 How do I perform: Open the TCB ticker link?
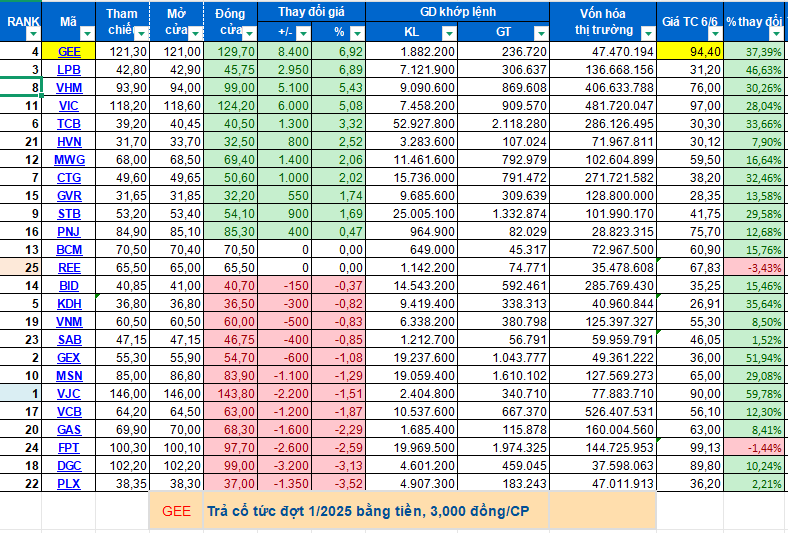pos(69,124)
